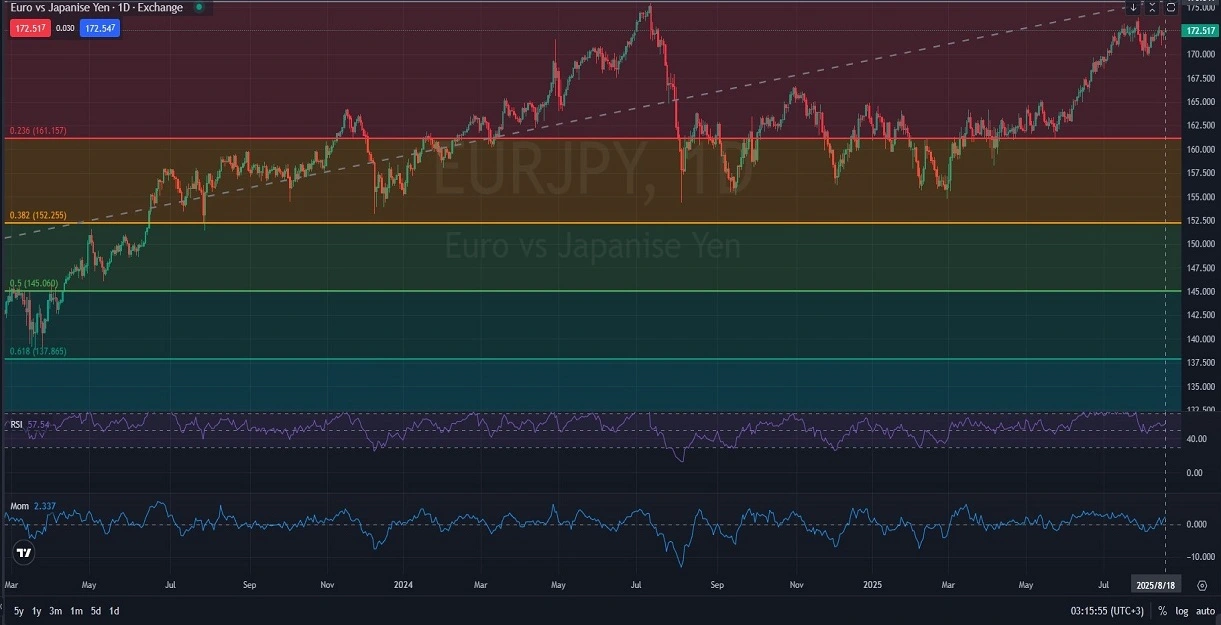Click the red sell price 172.517 button
This screenshot has height=625, width=1221.
coord(31,28)
